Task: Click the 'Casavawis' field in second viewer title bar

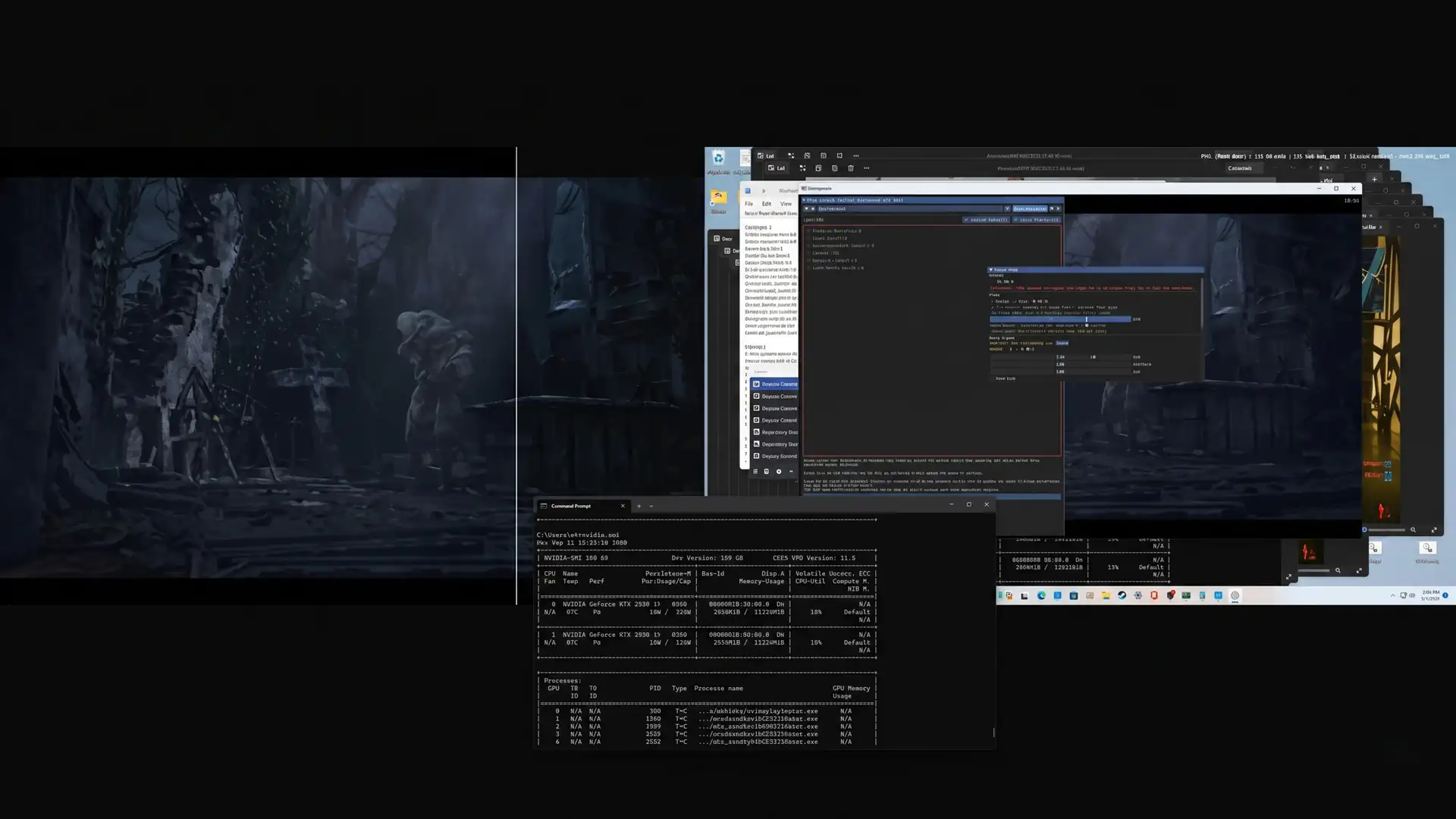Action: click(x=1244, y=168)
